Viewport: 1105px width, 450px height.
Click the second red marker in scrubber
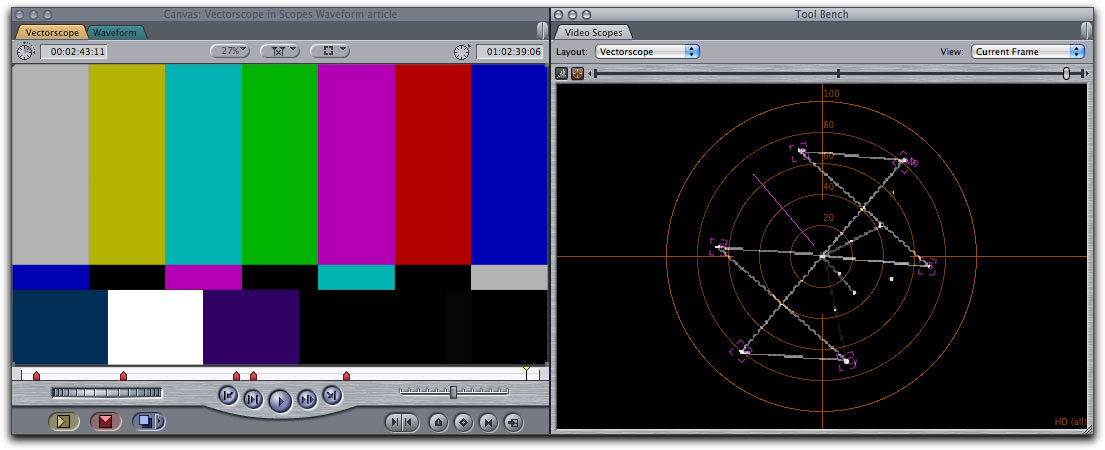tap(123, 376)
